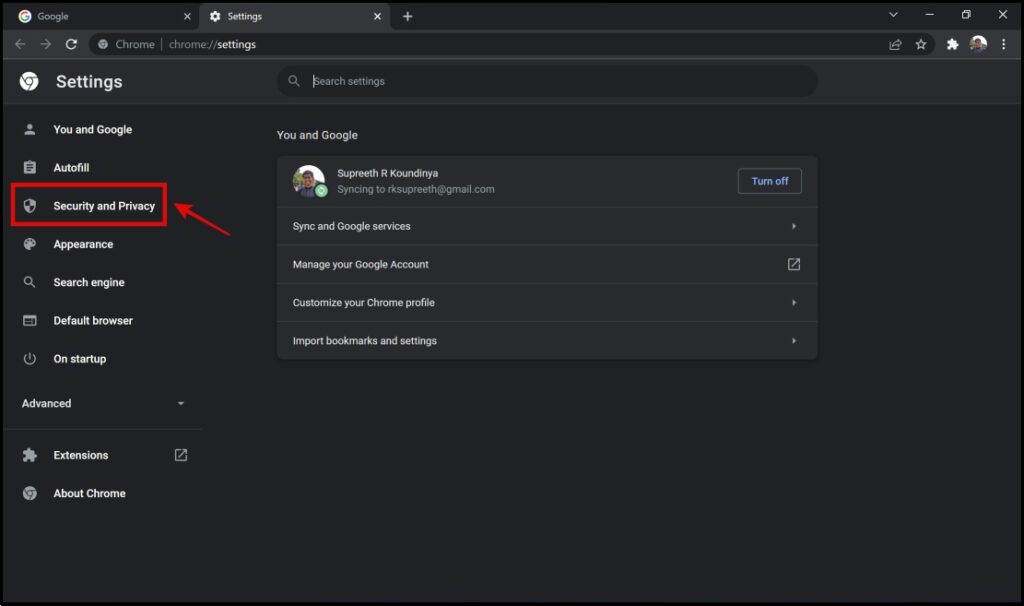Click the Extensions puzzle icon in sidebar
Image resolution: width=1024 pixels, height=606 pixels.
29,455
